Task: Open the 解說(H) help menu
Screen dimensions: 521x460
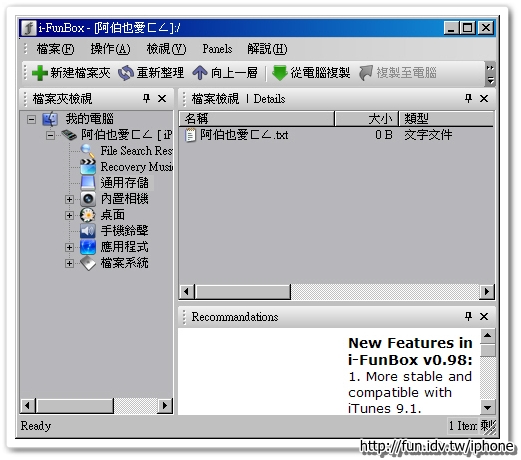Action: [x=267, y=49]
